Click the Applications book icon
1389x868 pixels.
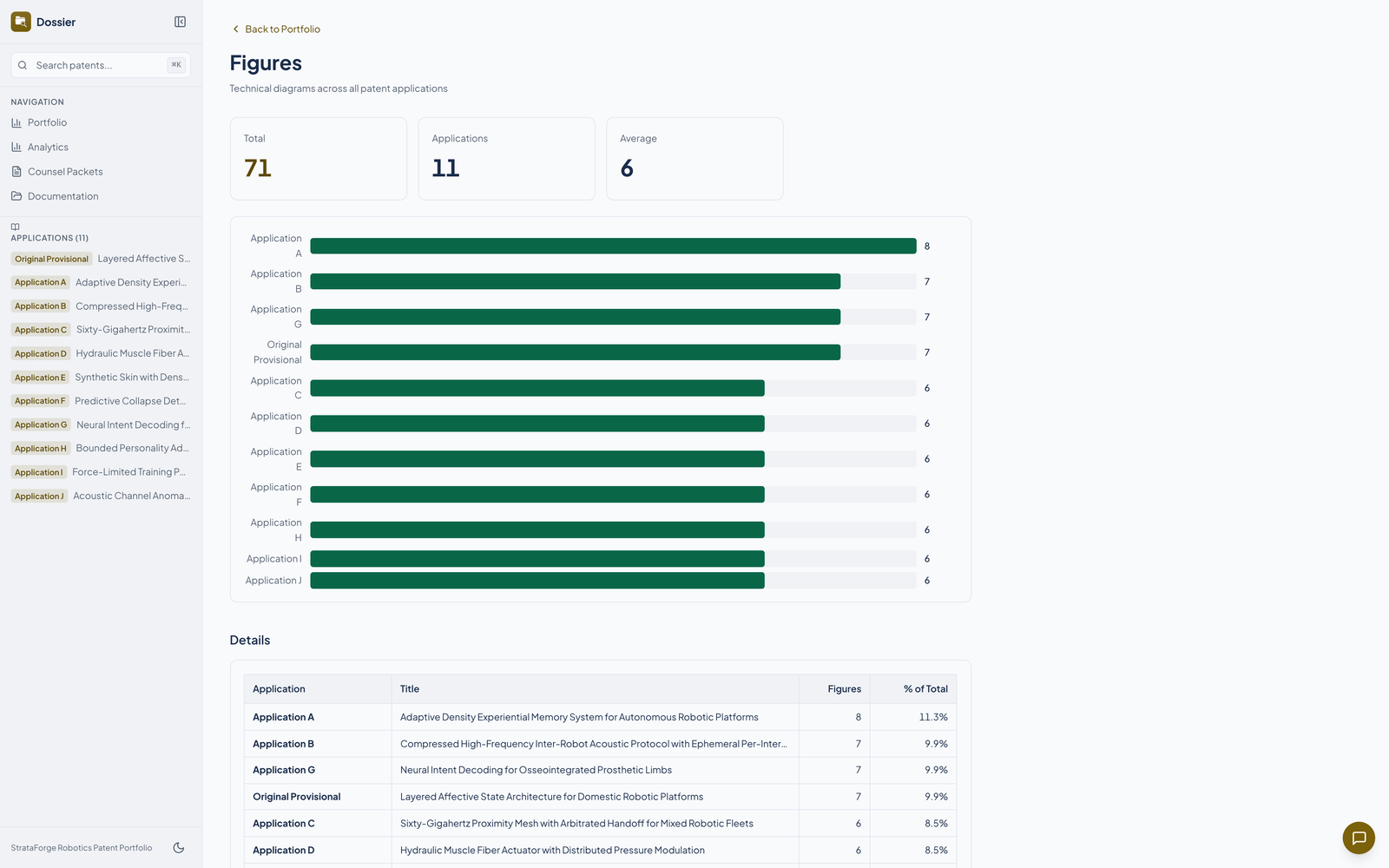[15, 227]
